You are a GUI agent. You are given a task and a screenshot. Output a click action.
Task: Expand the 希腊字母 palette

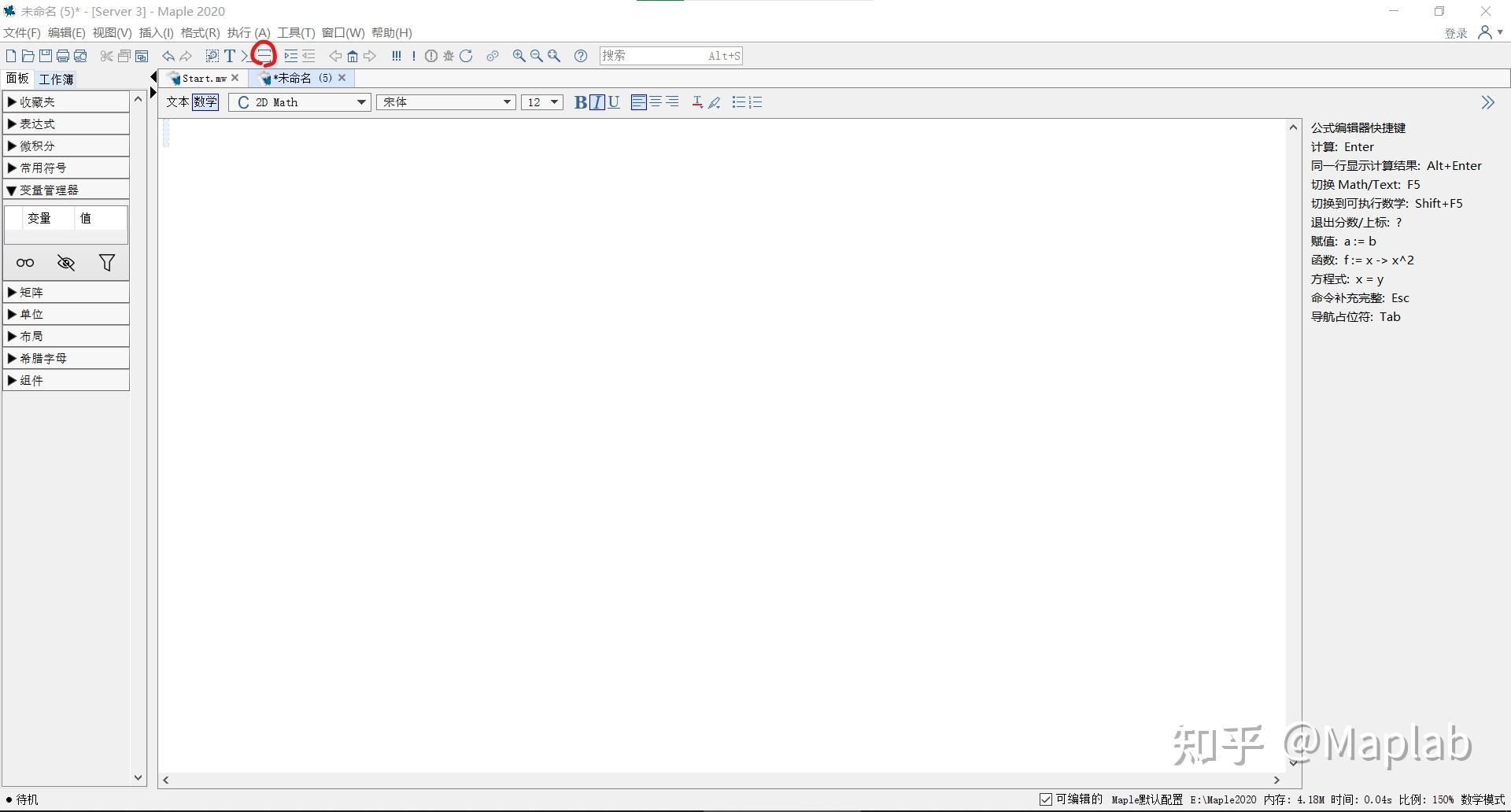point(66,359)
